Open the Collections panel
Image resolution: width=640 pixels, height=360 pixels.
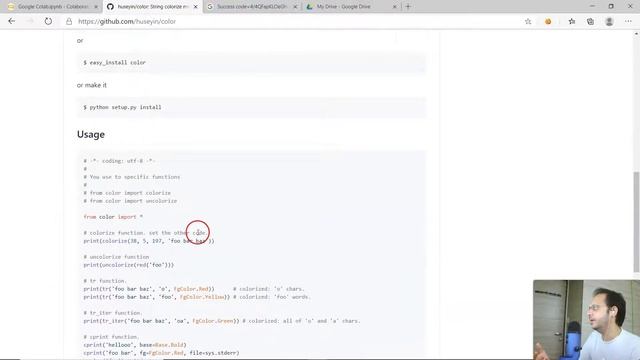click(590, 21)
